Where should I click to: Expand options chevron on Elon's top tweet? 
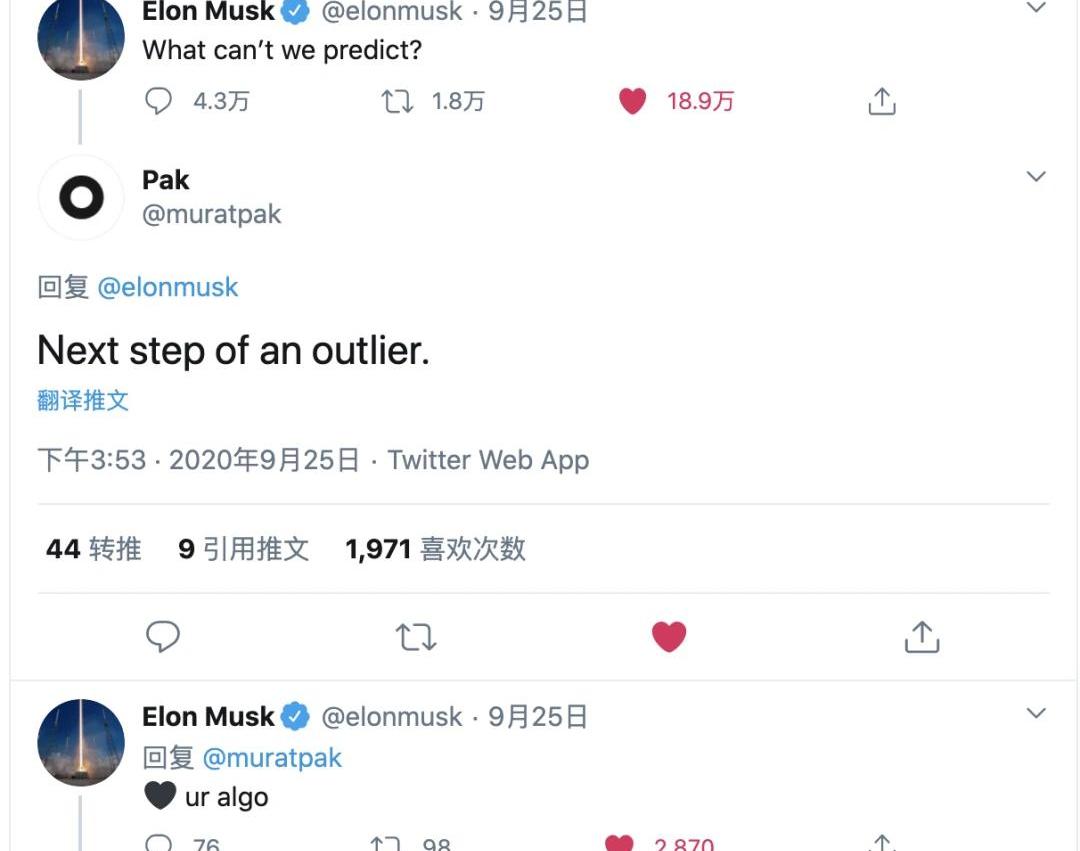1036,8
